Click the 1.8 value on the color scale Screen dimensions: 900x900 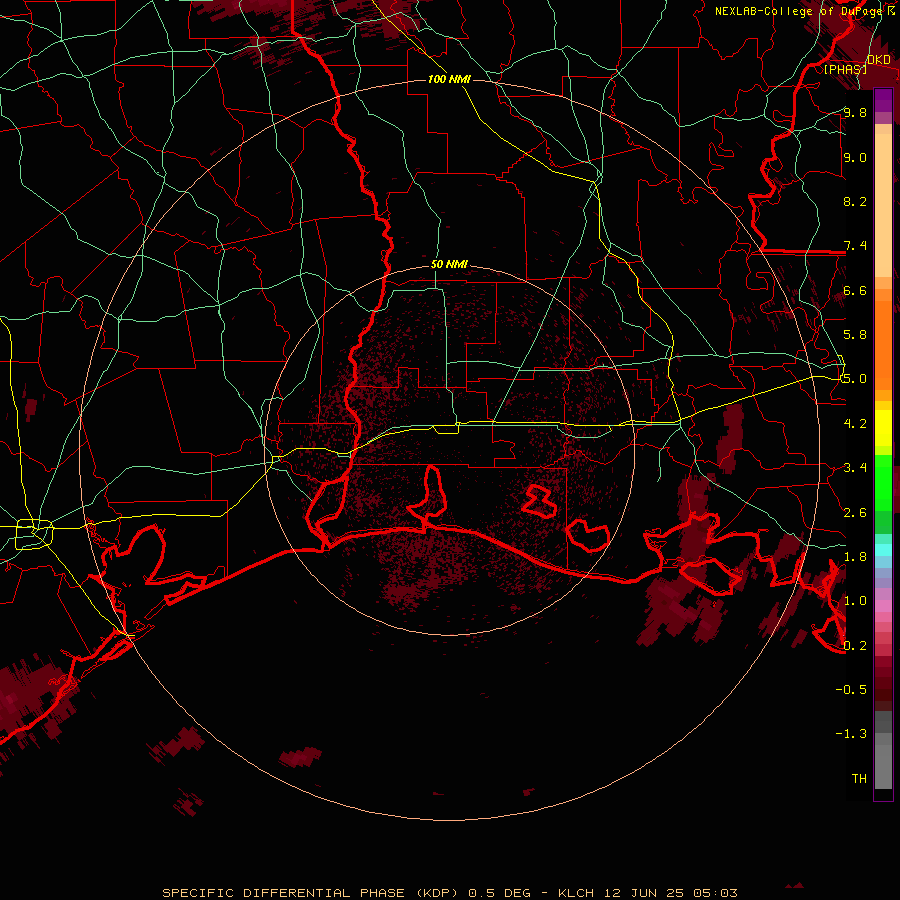coord(855,557)
